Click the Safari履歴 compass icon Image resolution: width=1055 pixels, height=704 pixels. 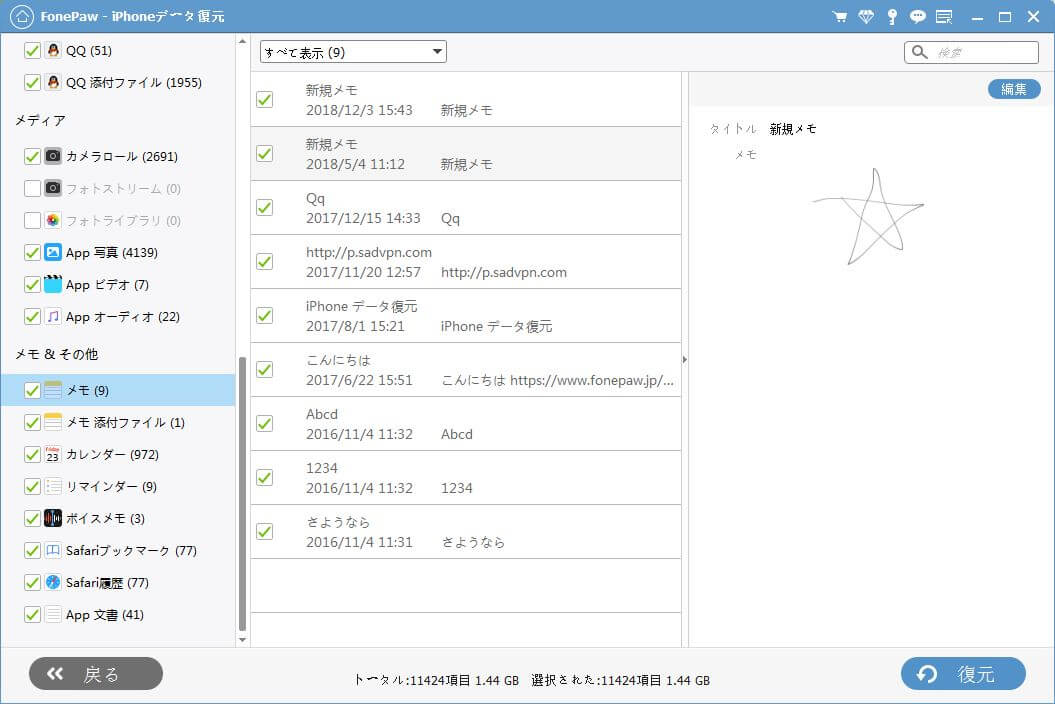pos(53,582)
